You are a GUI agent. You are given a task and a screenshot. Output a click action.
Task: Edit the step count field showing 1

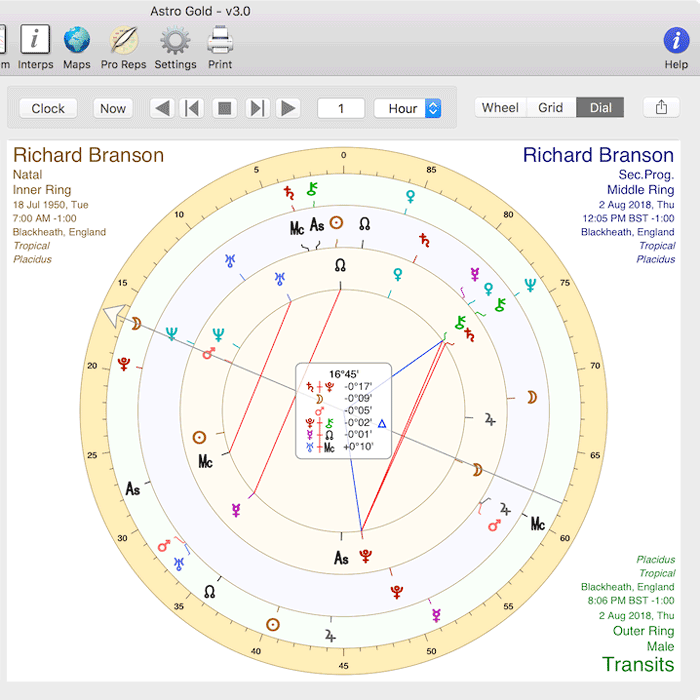pos(341,108)
